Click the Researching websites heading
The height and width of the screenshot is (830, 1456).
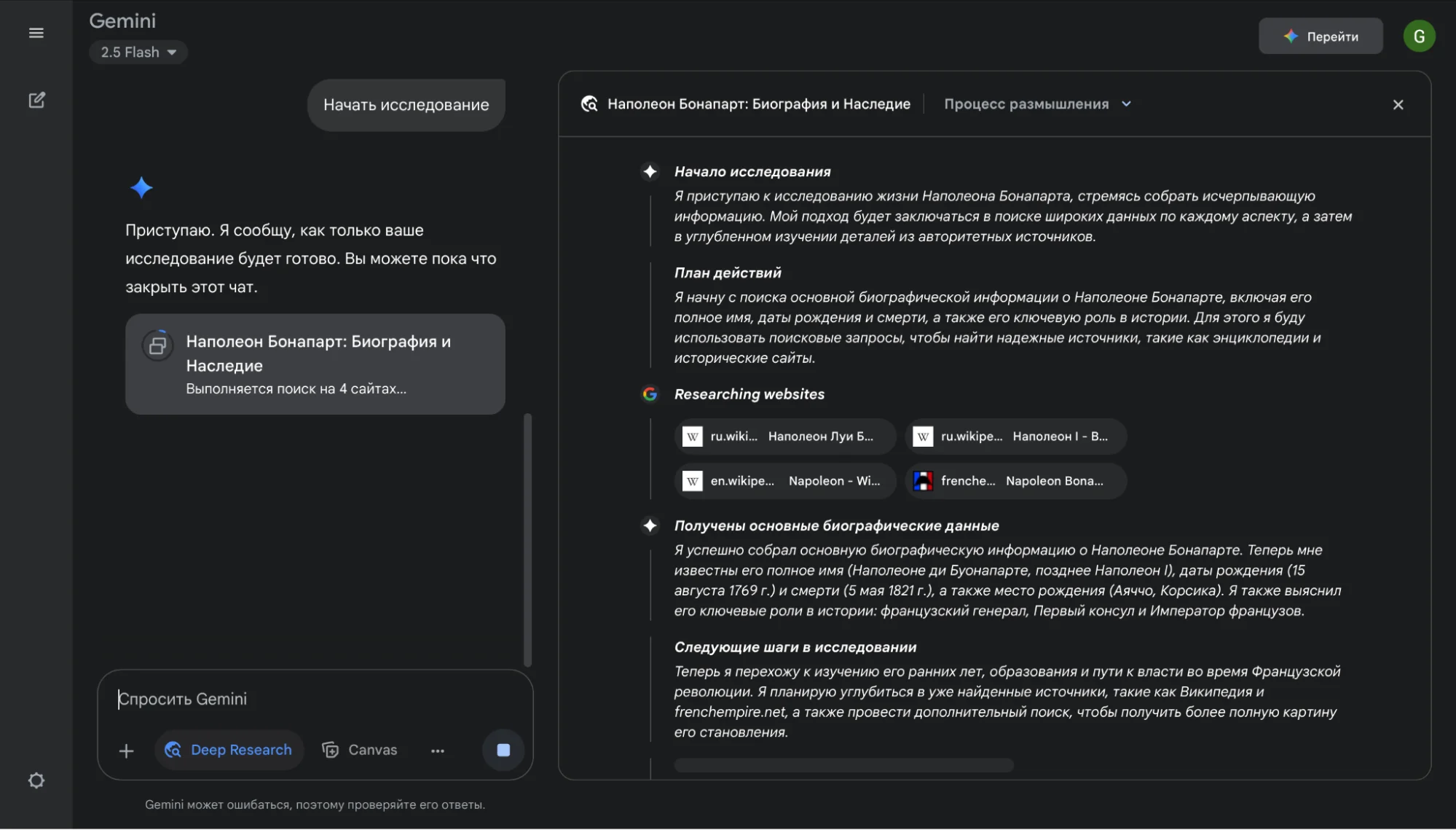pyautogui.click(x=749, y=394)
